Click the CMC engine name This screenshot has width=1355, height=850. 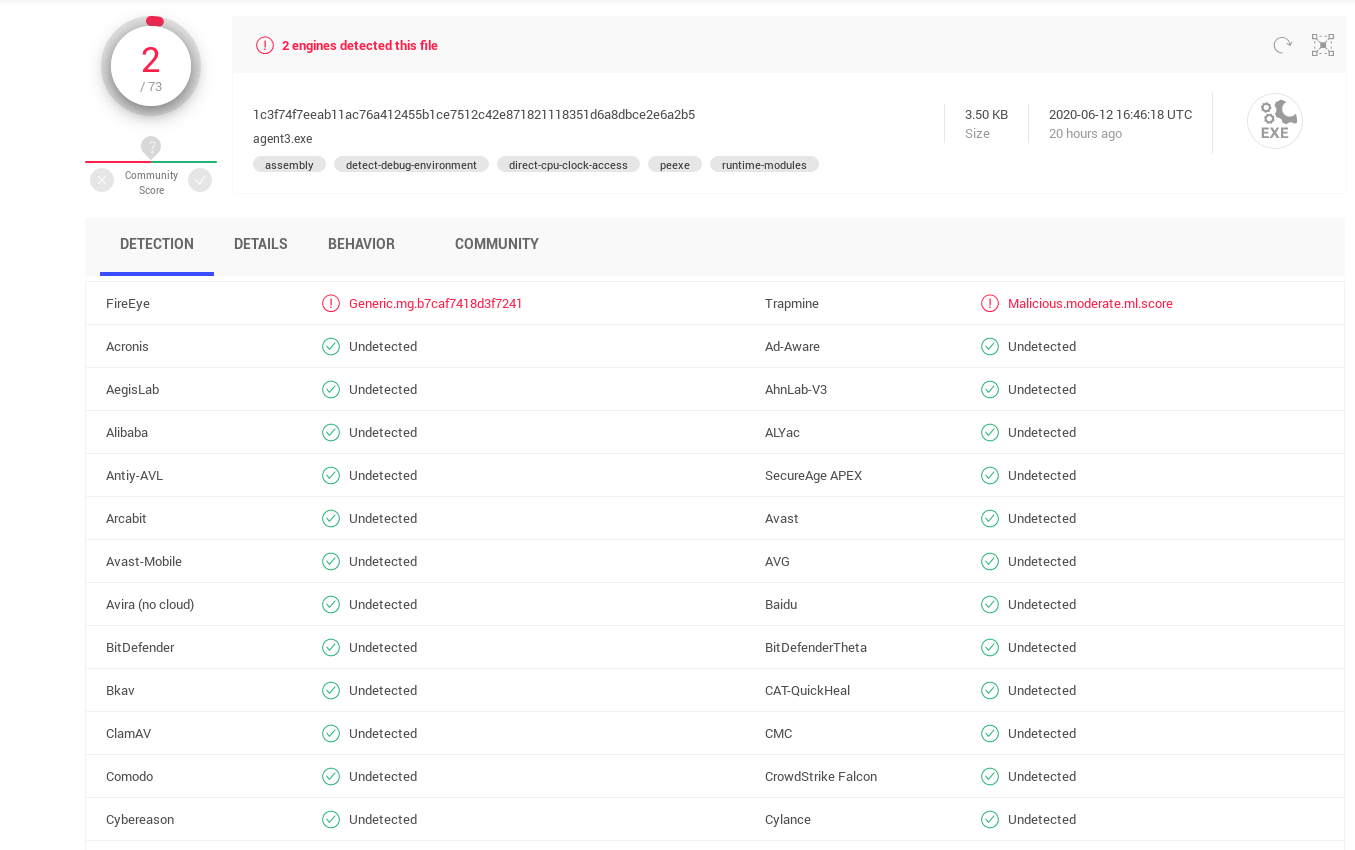pyautogui.click(x=779, y=733)
